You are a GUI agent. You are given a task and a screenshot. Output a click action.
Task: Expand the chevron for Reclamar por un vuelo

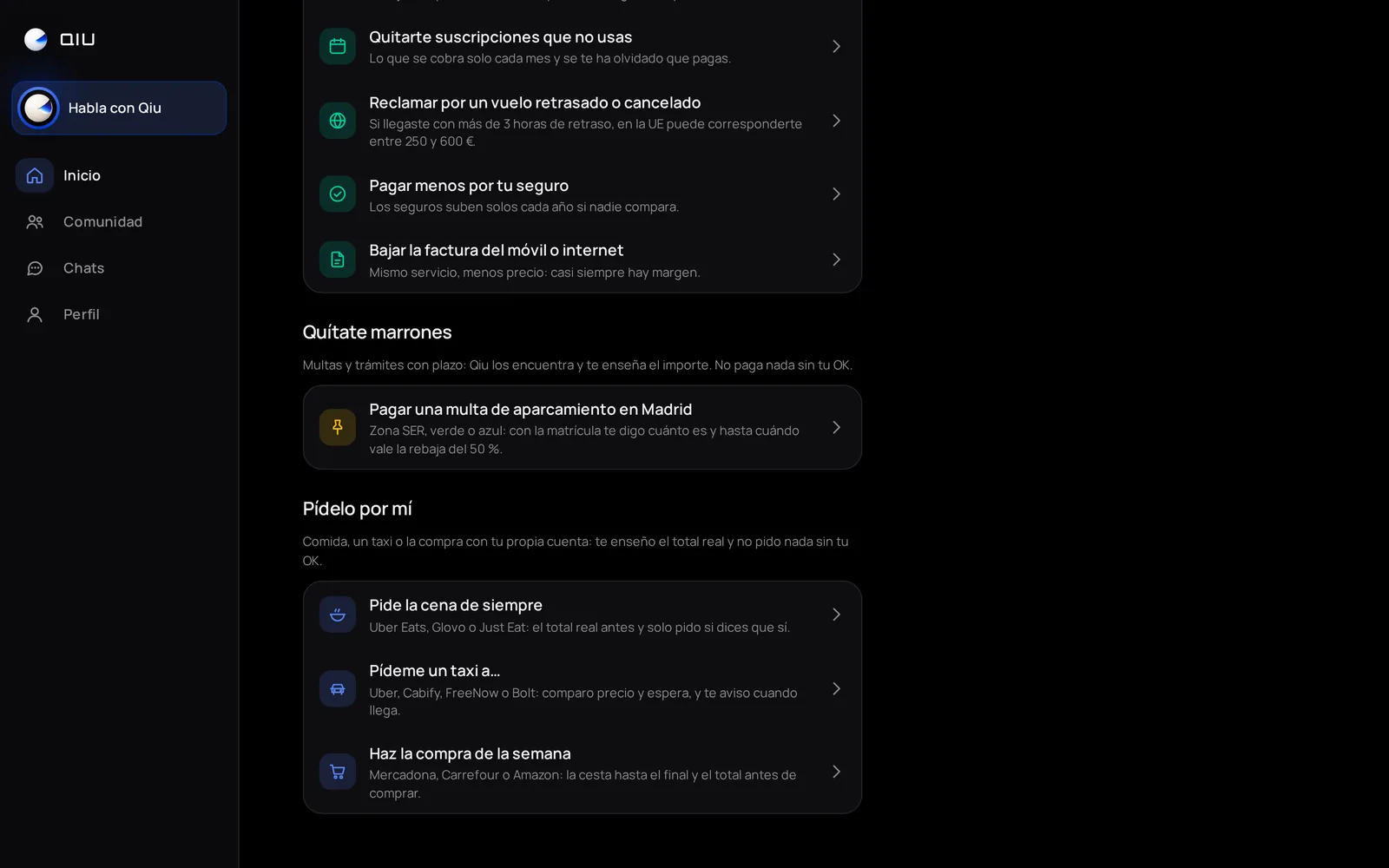[x=836, y=121]
